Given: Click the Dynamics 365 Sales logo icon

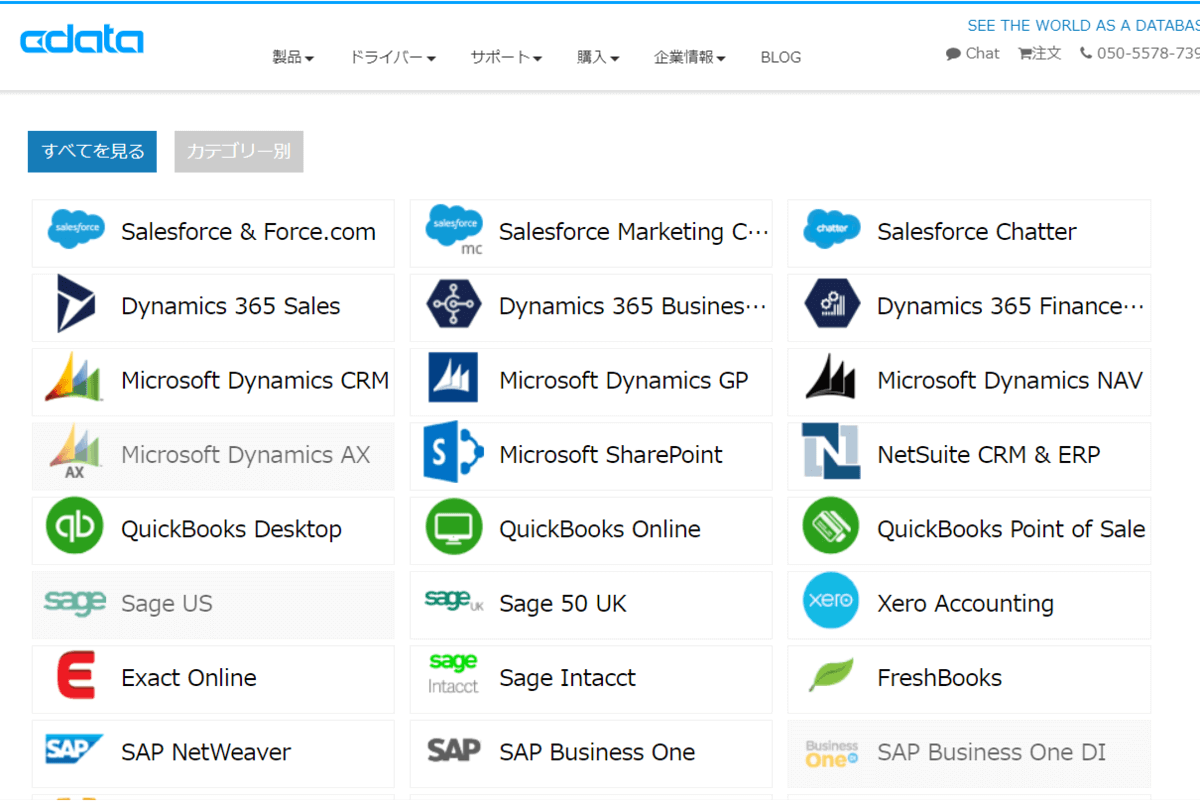Looking at the screenshot, I should [x=76, y=304].
